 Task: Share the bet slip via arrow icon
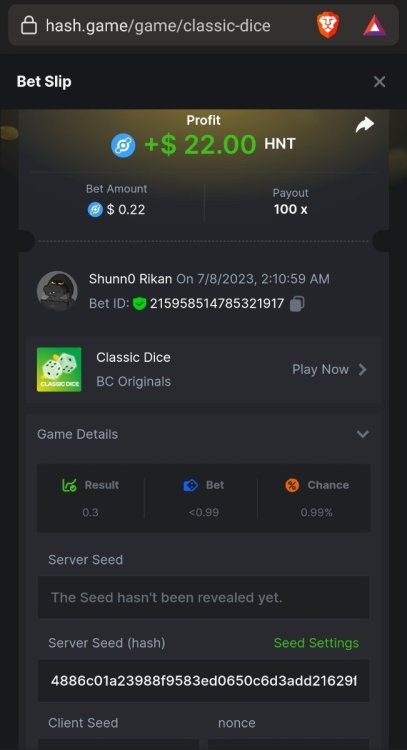[x=365, y=125]
